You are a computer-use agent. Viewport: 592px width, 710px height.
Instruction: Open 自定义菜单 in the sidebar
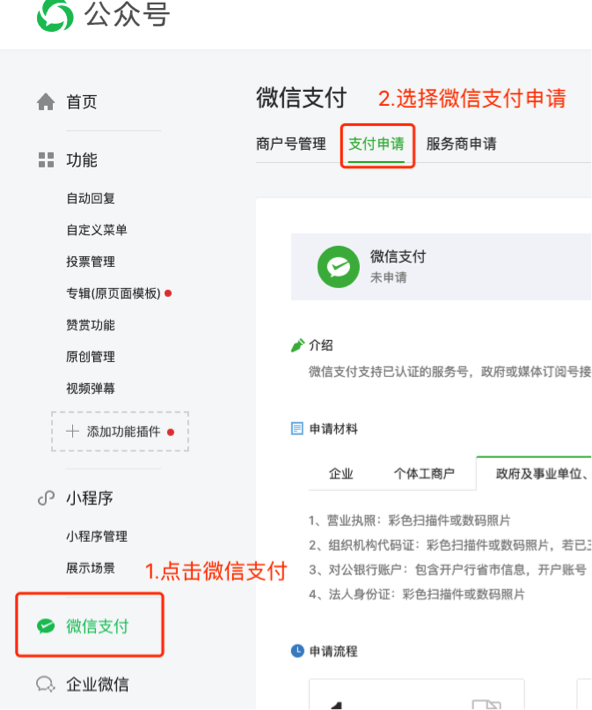coord(96,230)
